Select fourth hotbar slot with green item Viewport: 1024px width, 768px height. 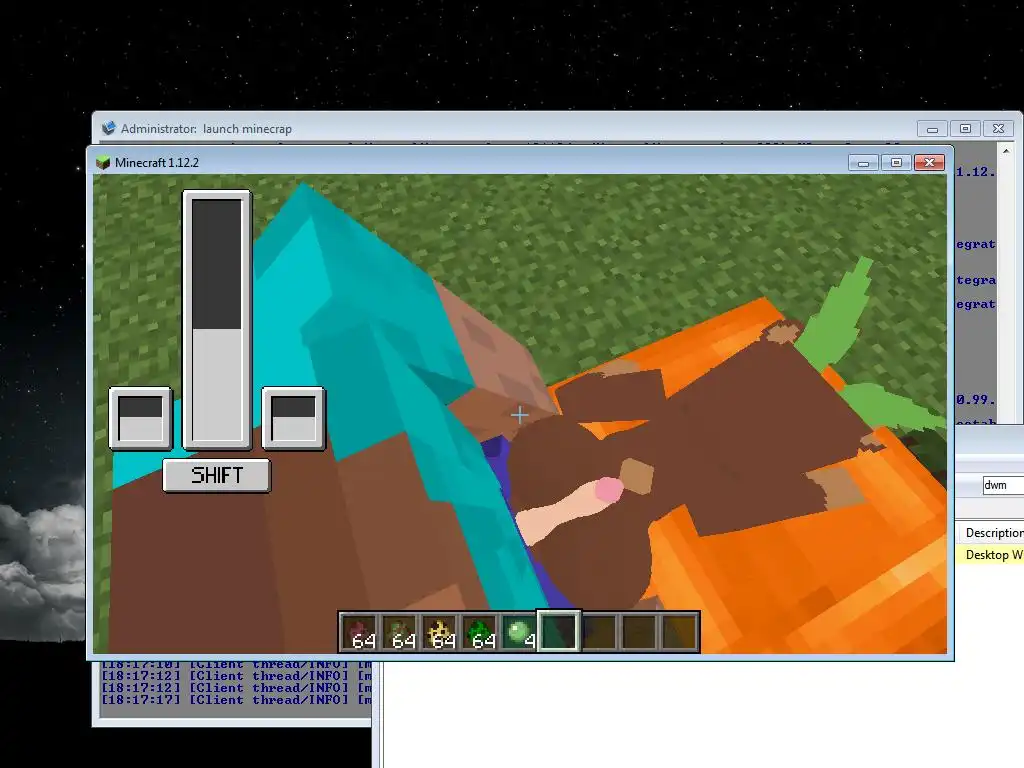479,632
